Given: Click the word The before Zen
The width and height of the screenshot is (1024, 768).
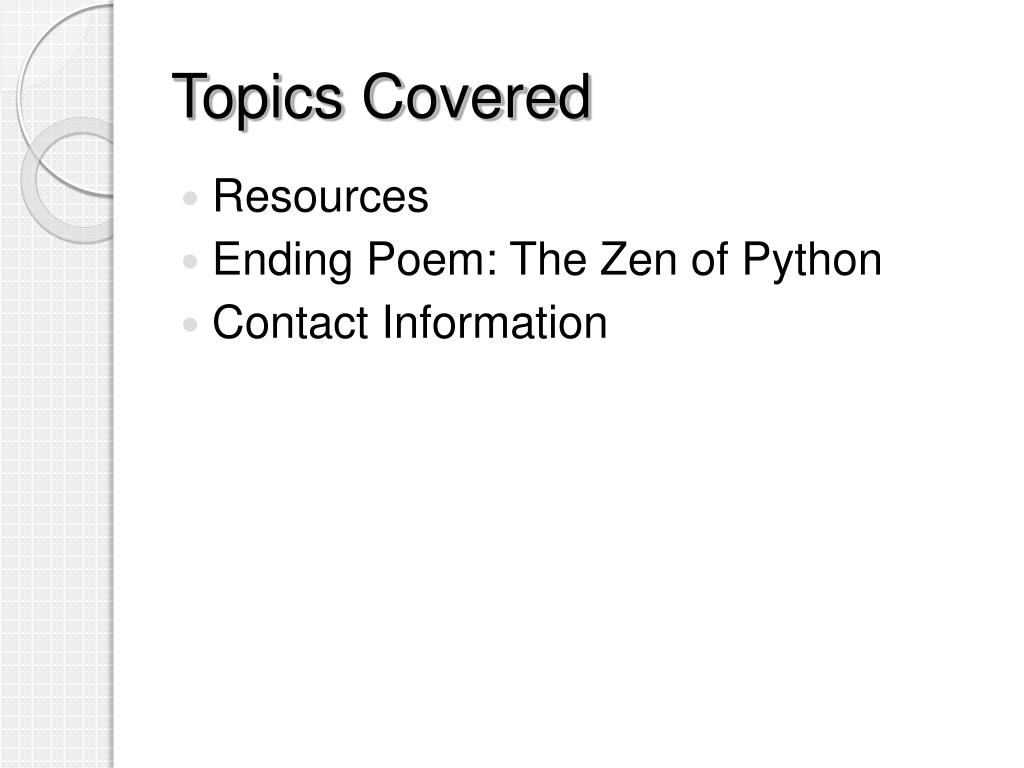Looking at the screenshot, I should click(x=547, y=259).
